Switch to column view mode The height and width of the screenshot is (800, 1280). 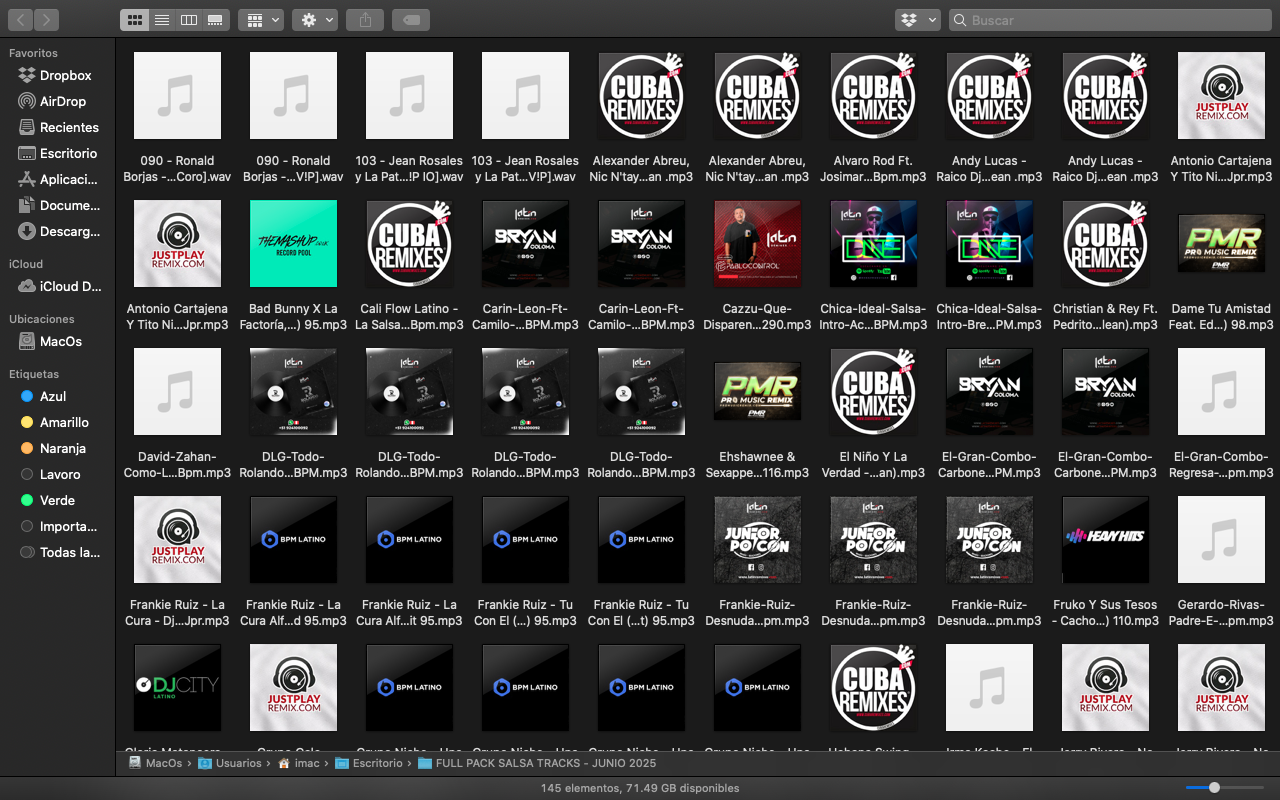(188, 20)
